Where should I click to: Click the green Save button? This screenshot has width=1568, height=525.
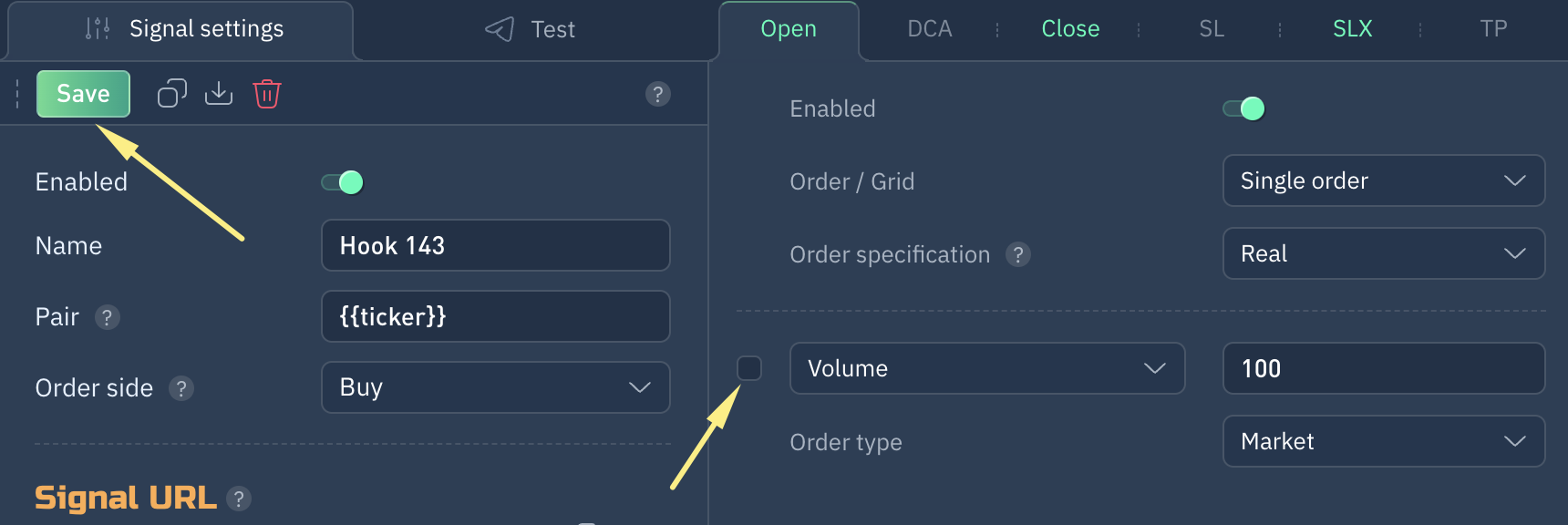point(83,94)
